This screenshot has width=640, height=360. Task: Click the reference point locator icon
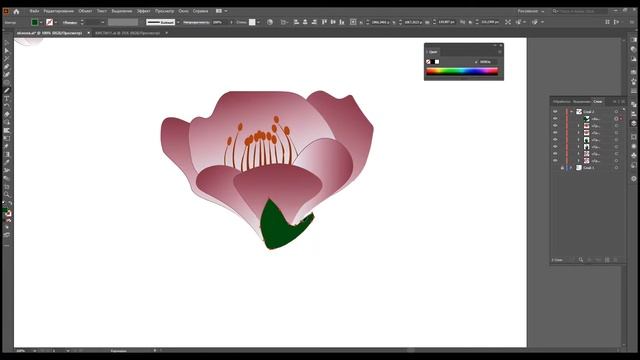coord(353,22)
